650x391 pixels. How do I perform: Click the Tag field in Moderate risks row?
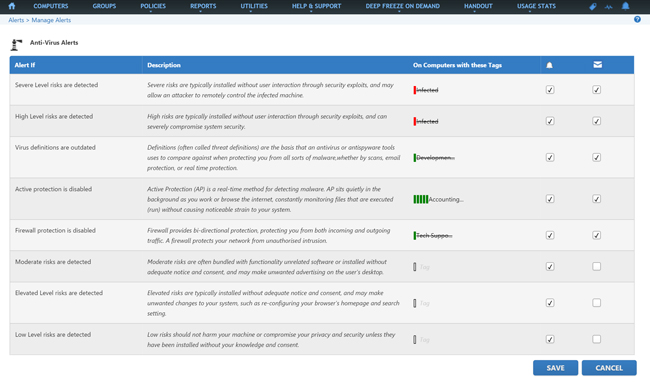(x=422, y=267)
